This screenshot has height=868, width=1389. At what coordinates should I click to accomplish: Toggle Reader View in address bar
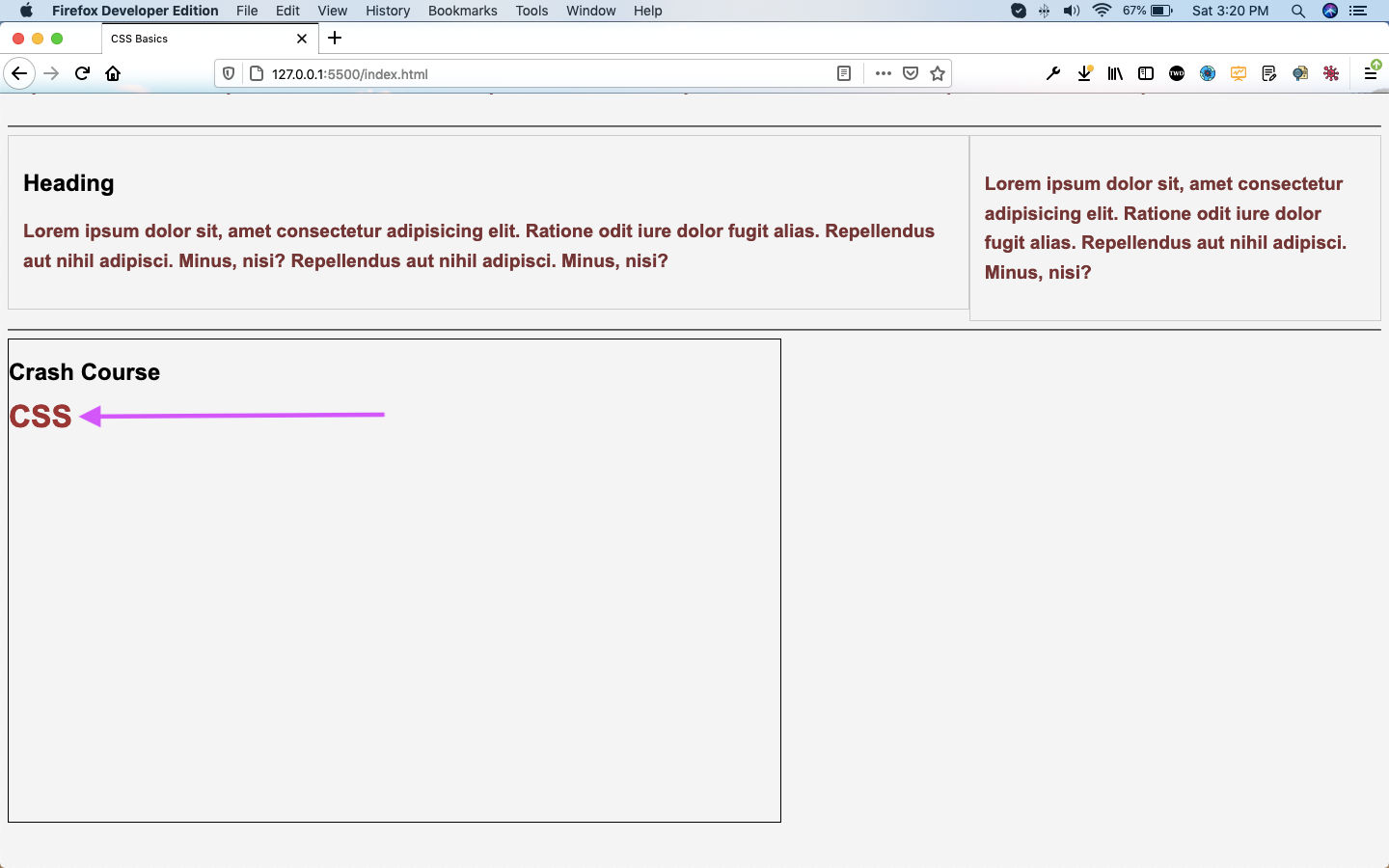click(844, 73)
